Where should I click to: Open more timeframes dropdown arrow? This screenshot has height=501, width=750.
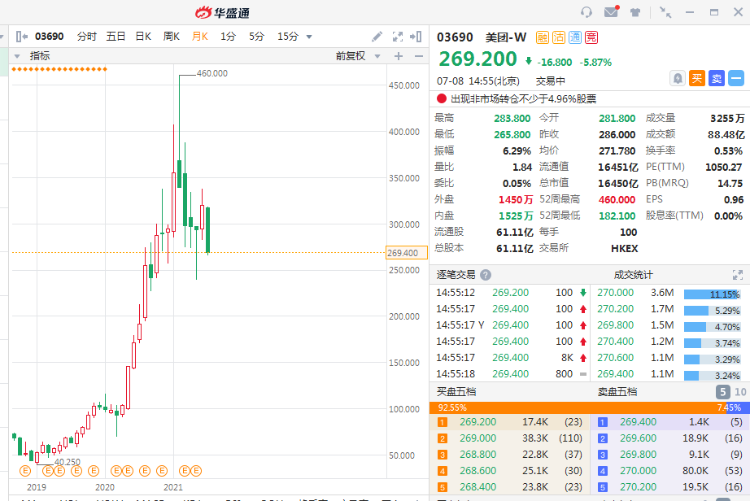pyautogui.click(x=309, y=37)
